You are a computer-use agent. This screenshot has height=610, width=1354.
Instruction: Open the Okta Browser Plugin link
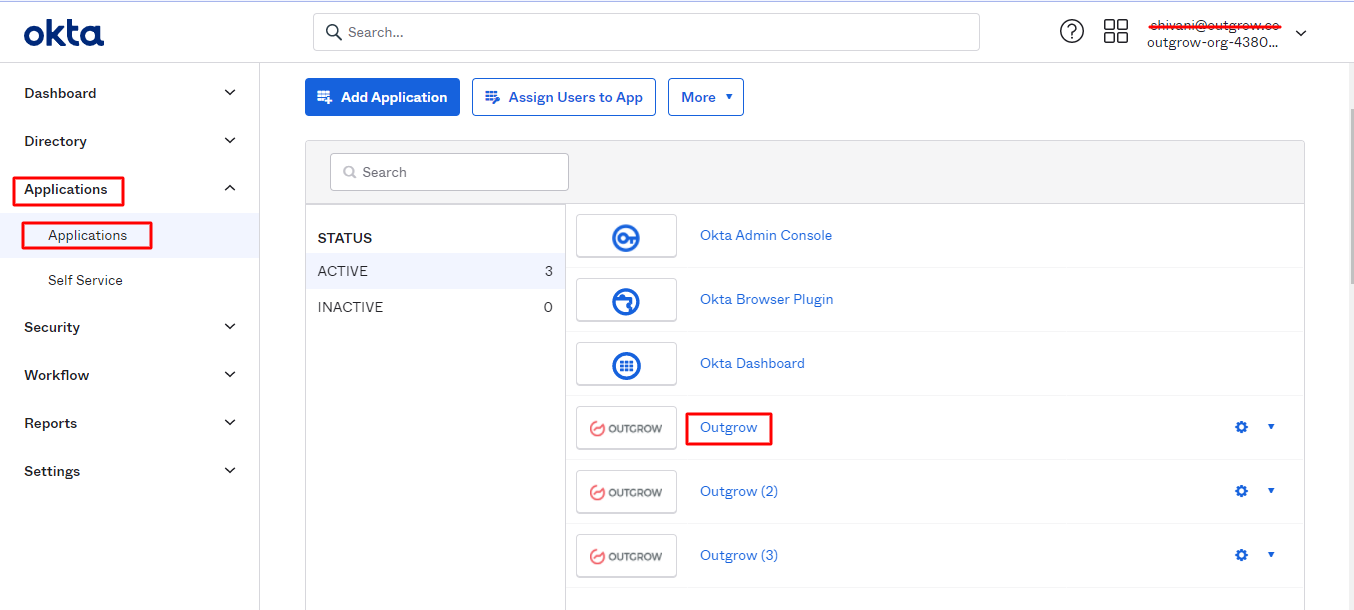[x=767, y=299]
